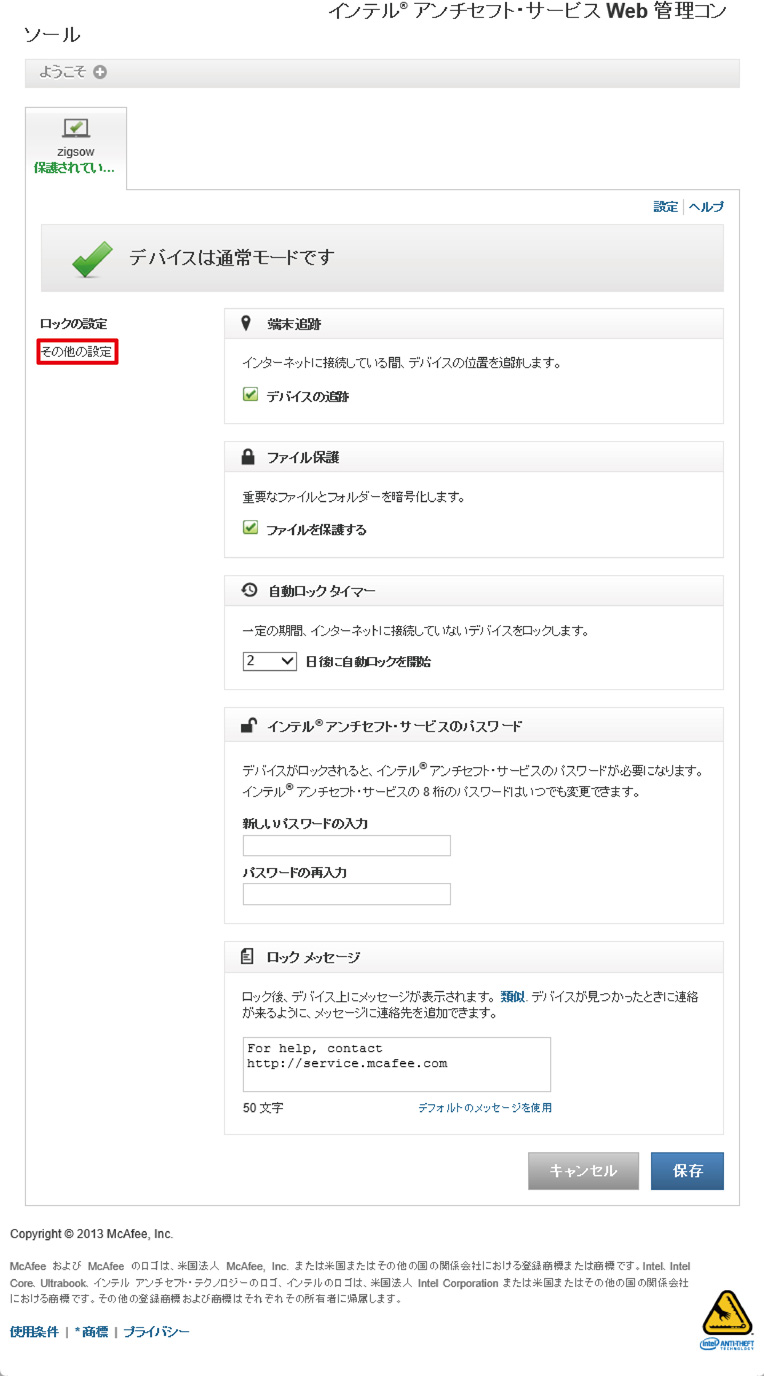Open the 設定 link at top right
This screenshot has width=764, height=1376.
click(666, 207)
